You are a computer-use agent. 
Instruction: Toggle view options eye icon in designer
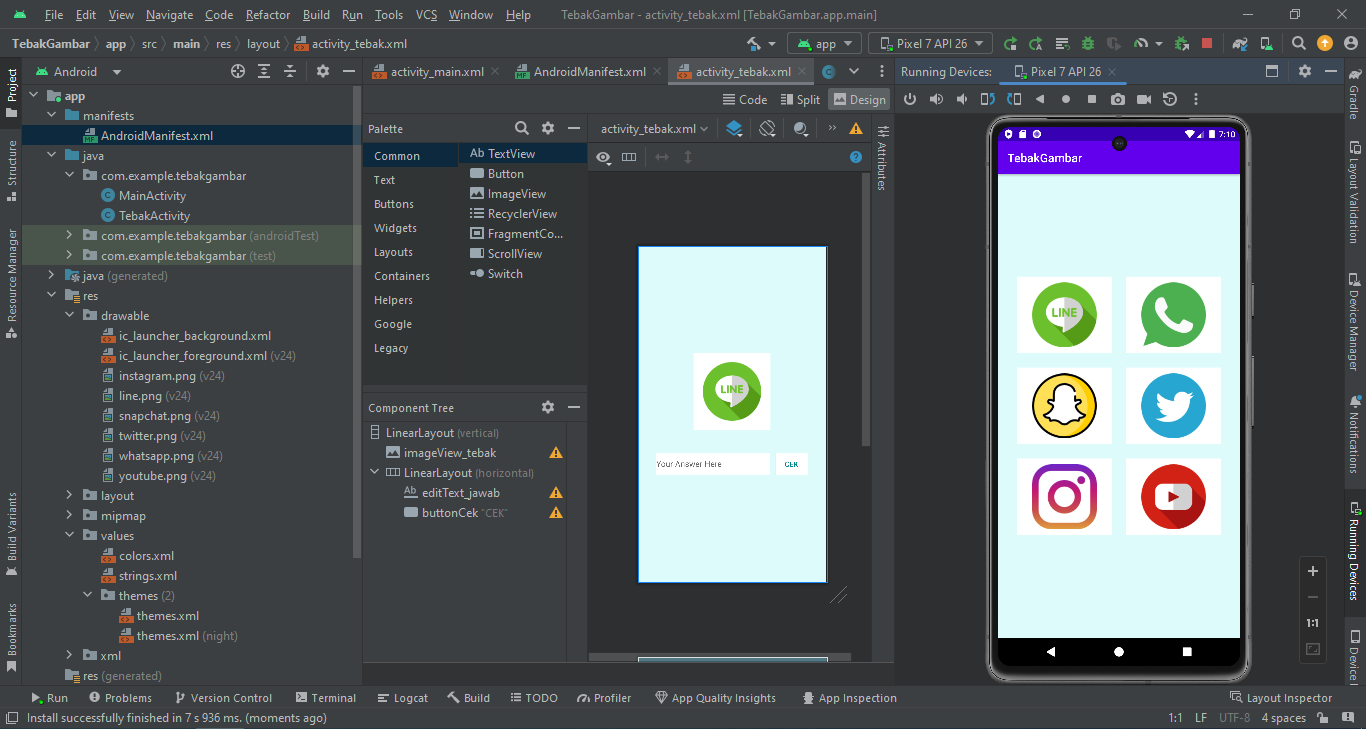tap(603, 157)
